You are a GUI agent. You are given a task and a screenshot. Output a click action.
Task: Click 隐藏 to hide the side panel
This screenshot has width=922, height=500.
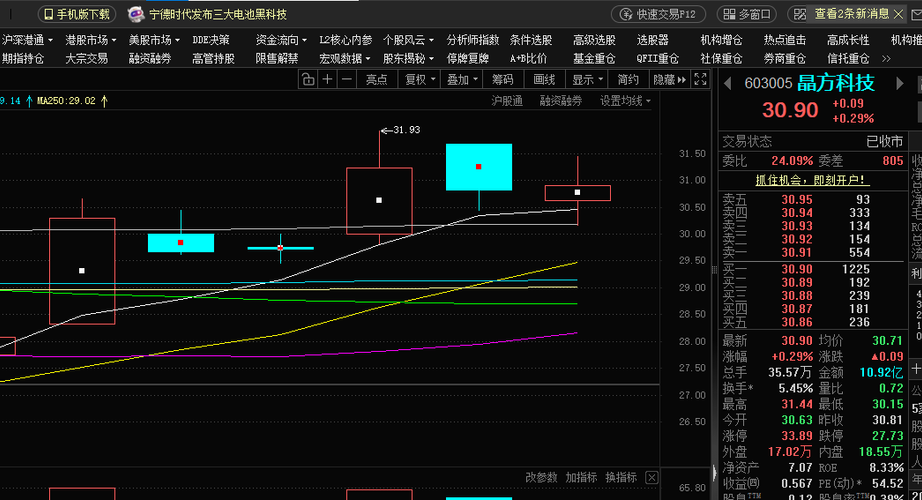coord(670,79)
